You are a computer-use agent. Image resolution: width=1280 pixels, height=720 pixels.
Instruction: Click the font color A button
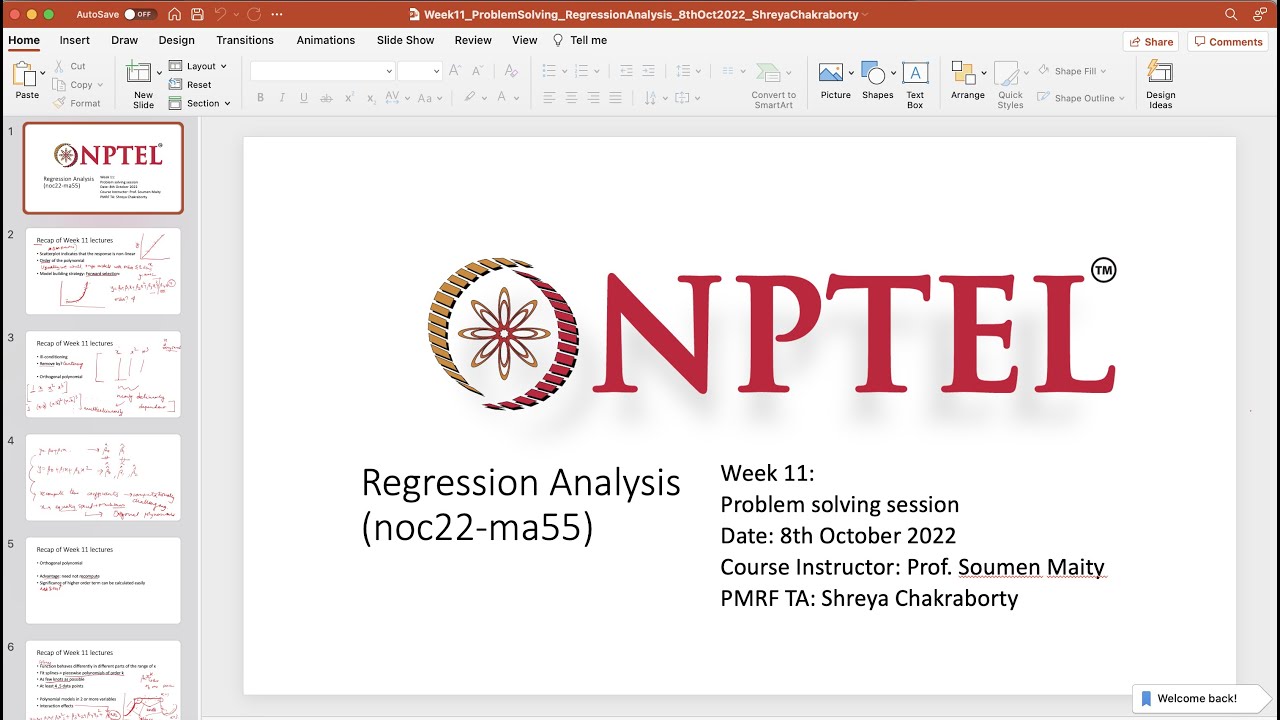coord(503,98)
